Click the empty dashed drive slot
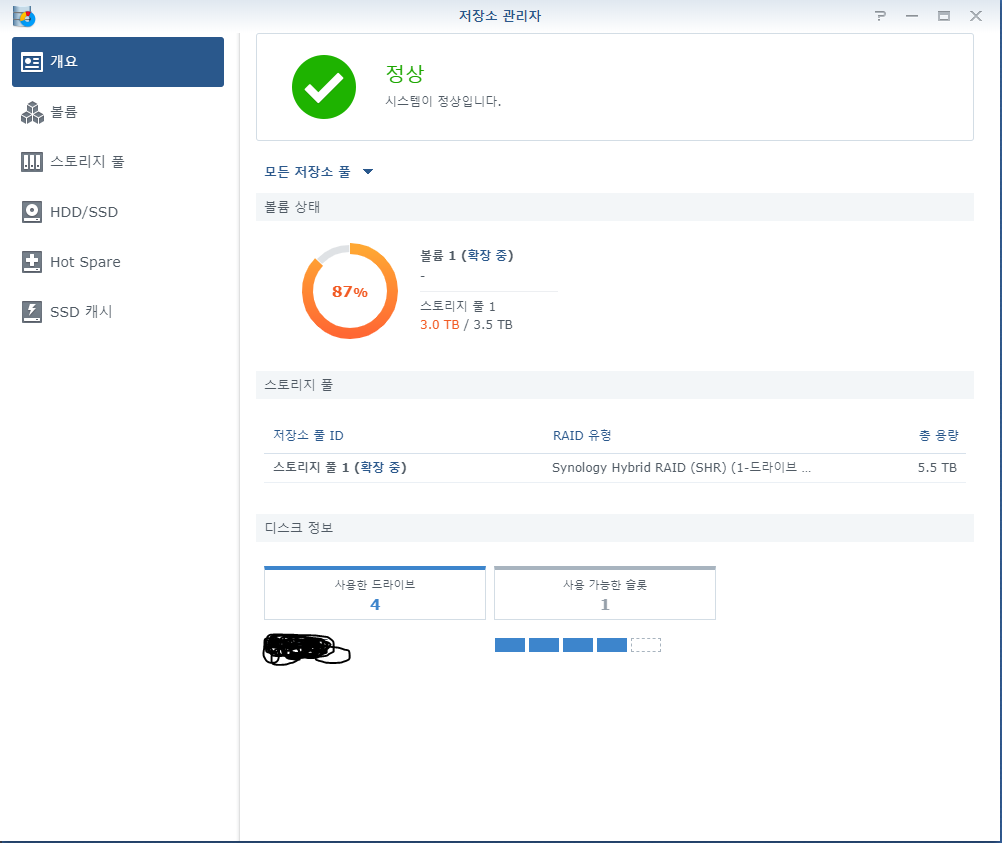The width and height of the screenshot is (1002, 843). 646,645
